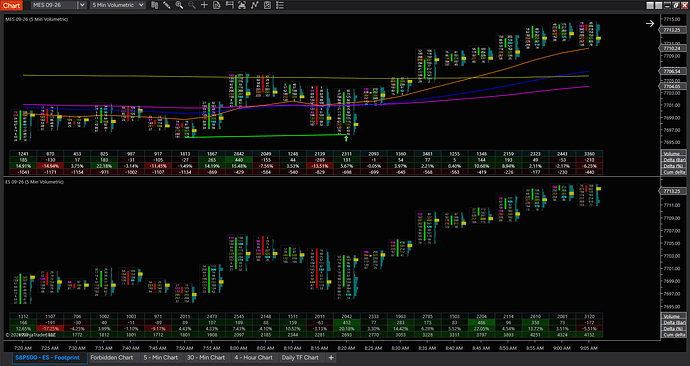Click the 7704.05 price marker
Image resolution: width=690 pixels, height=366 pixels.
pyautogui.click(x=672, y=87)
